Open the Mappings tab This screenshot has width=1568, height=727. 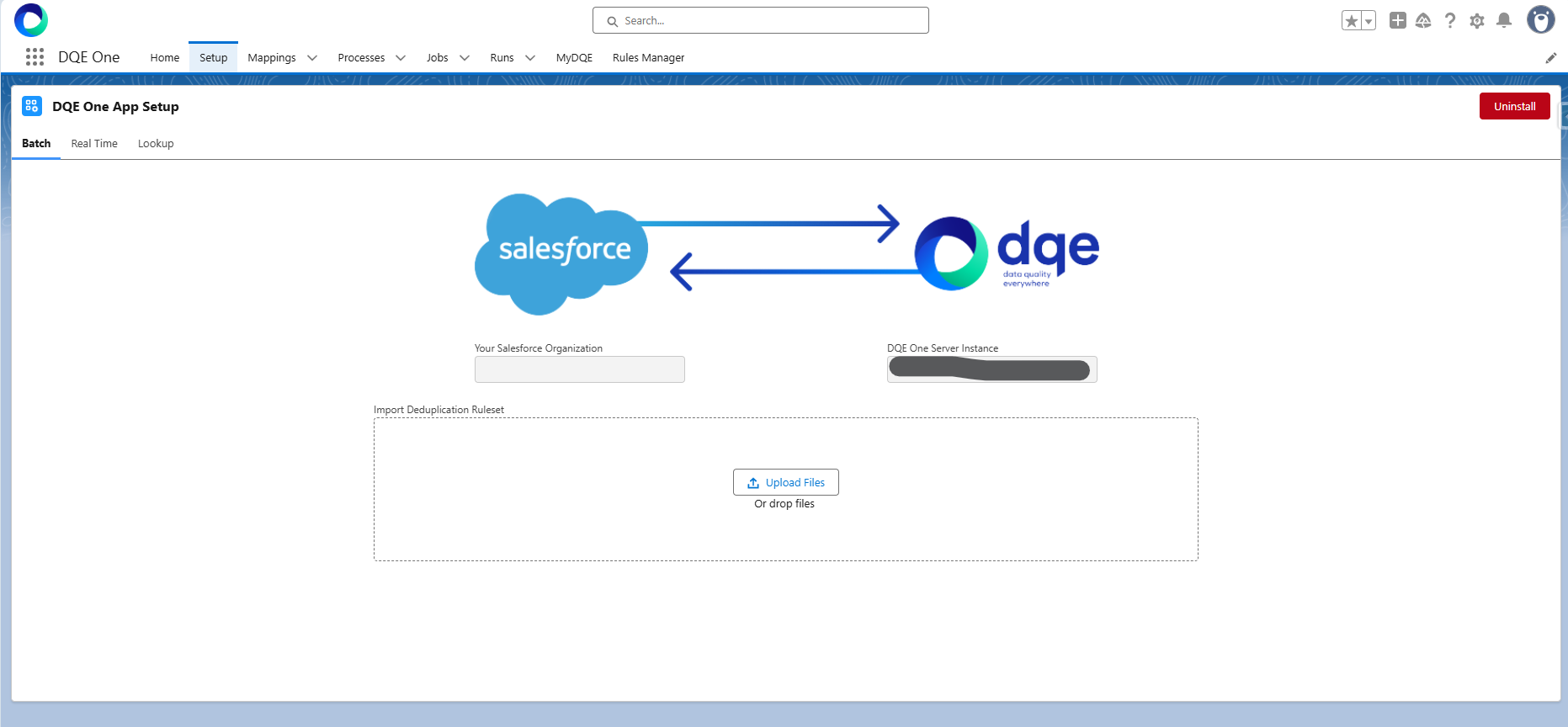272,57
